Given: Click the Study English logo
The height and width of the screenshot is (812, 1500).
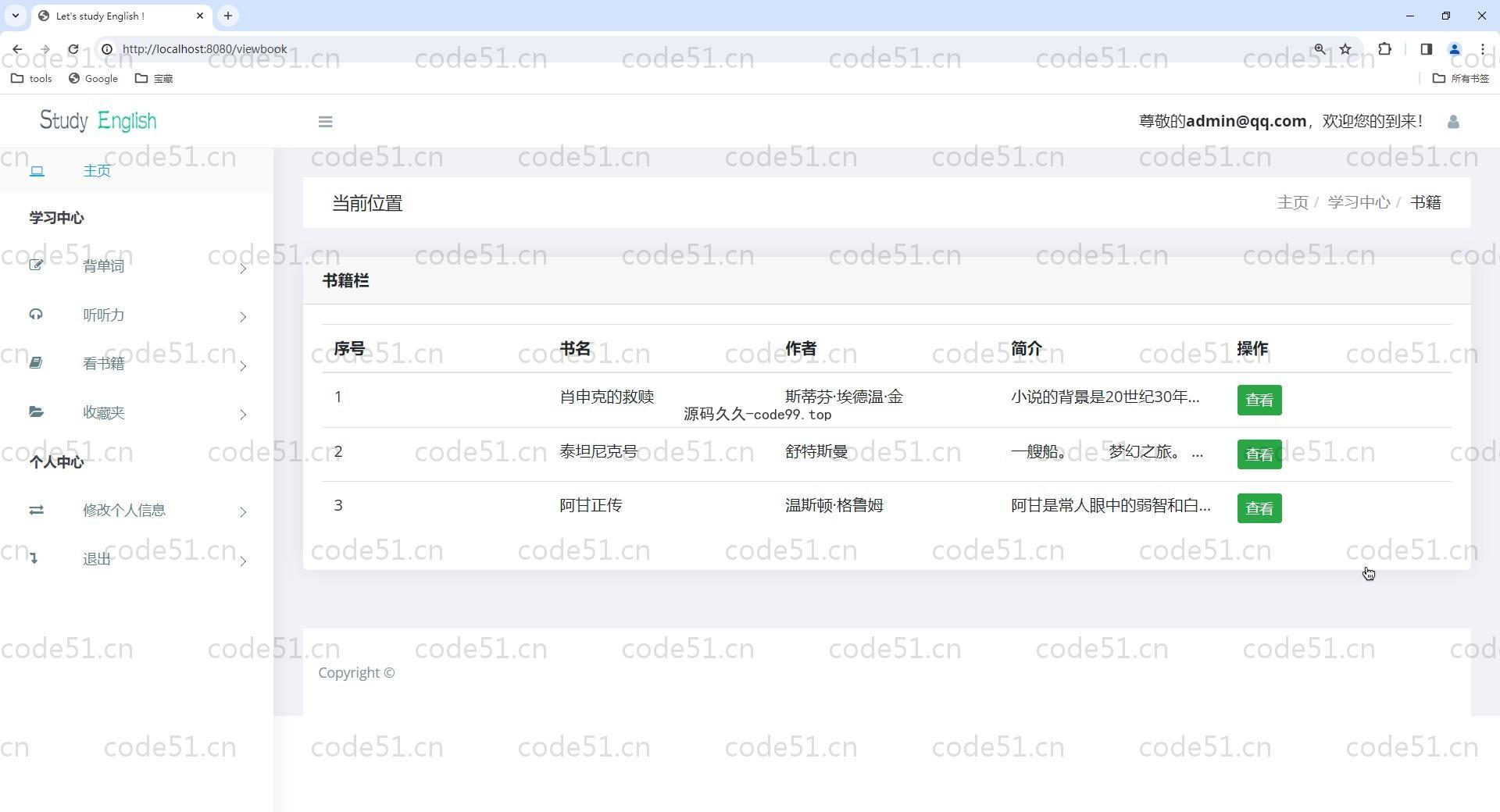Looking at the screenshot, I should point(98,121).
